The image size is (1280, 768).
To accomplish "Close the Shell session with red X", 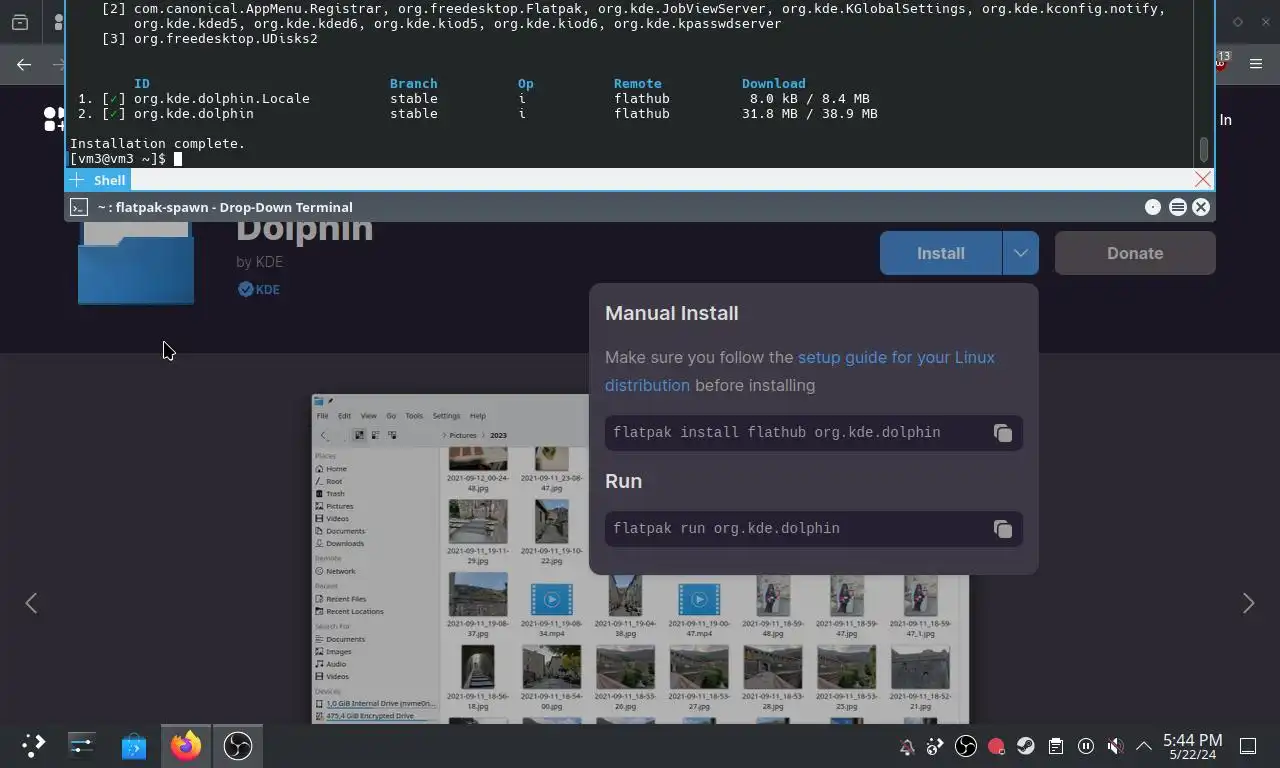I will click(x=1203, y=179).
